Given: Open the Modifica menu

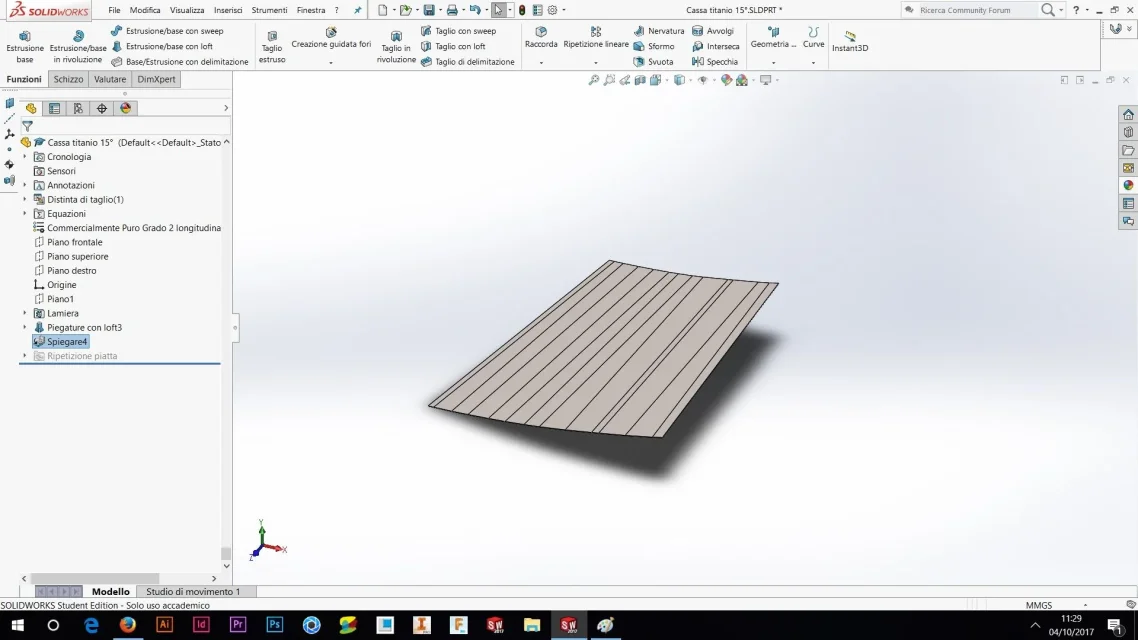Looking at the screenshot, I should [145, 10].
